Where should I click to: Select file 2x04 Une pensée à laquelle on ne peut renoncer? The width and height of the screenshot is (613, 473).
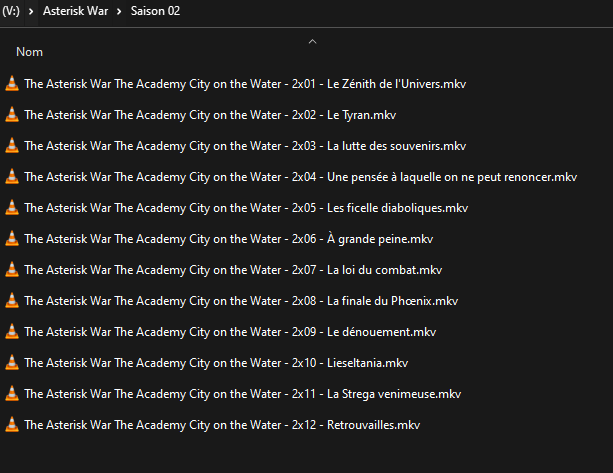pyautogui.click(x=301, y=177)
